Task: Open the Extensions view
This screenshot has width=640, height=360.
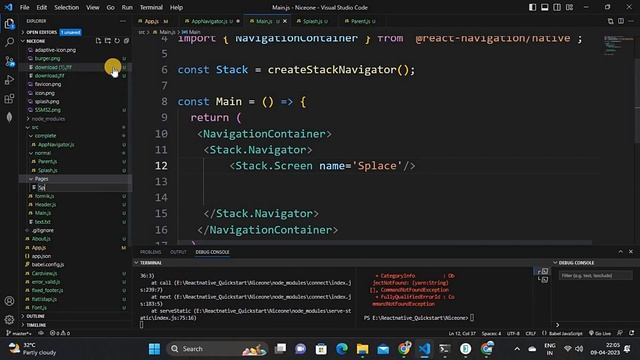Action: (x=9, y=99)
